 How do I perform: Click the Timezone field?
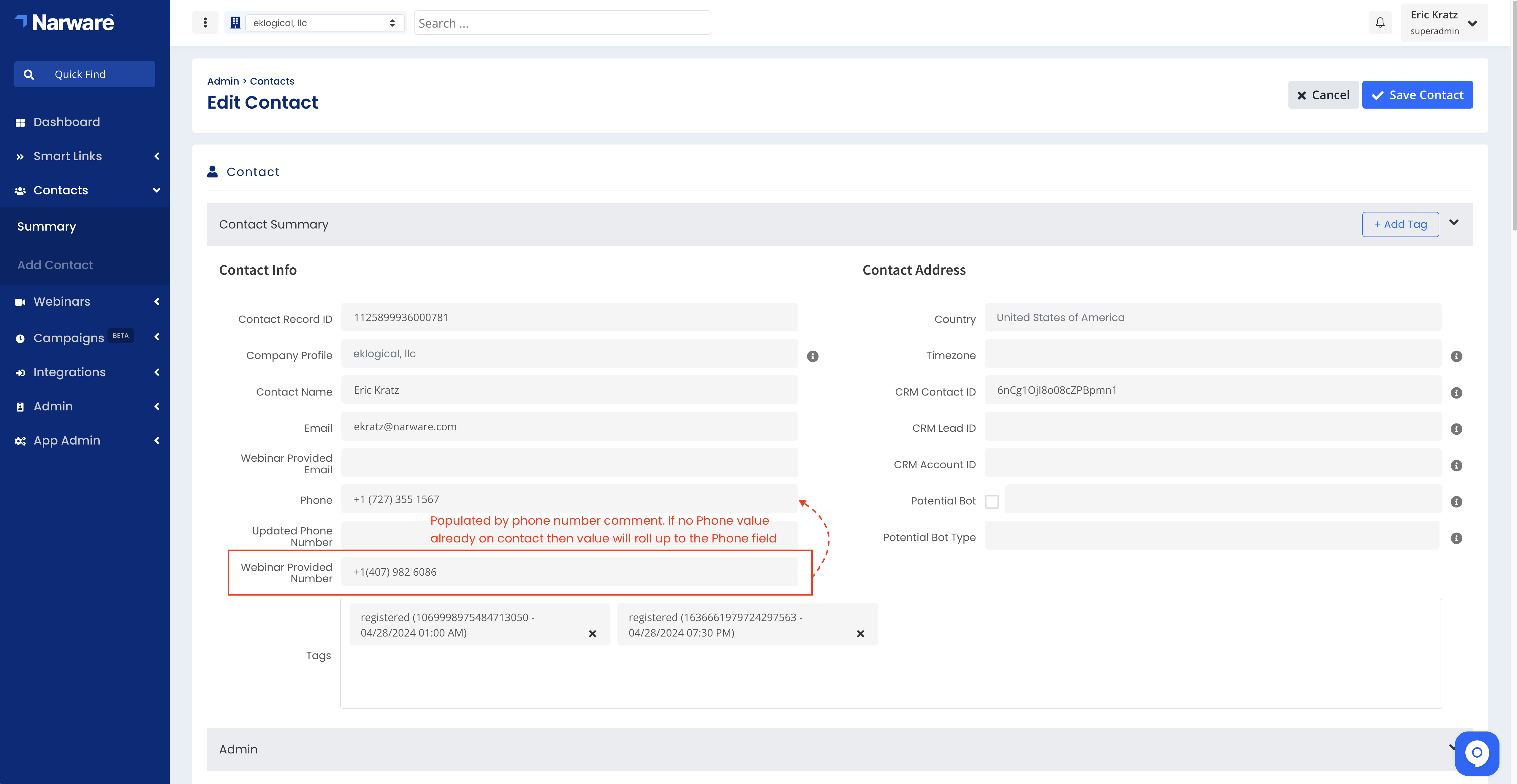[1213, 354]
